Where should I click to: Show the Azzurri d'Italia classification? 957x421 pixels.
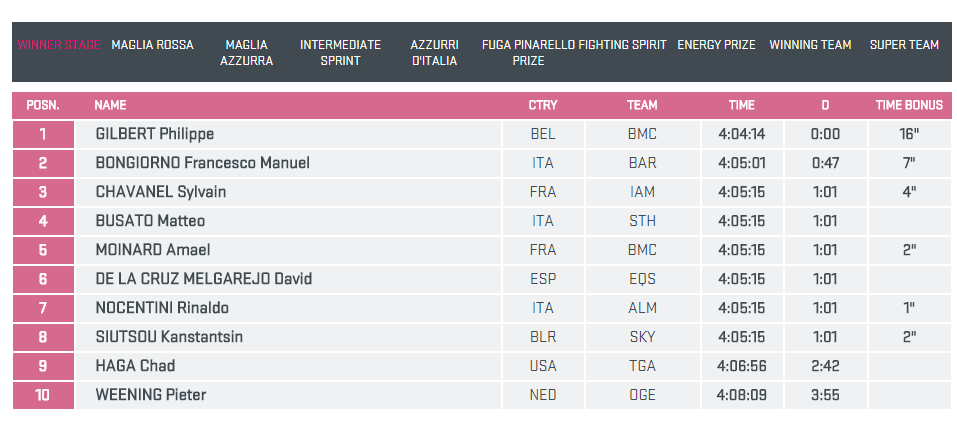[434, 53]
